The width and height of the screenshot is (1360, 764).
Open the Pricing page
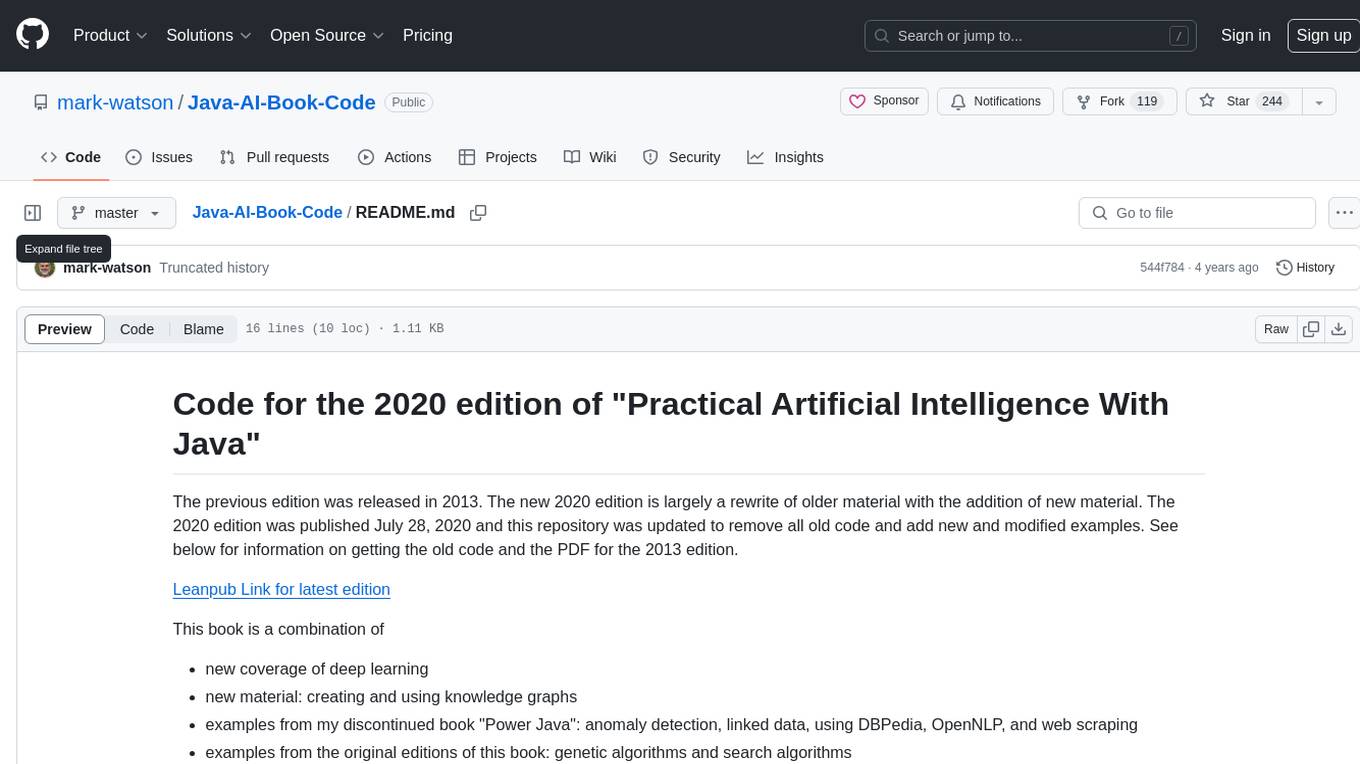click(x=427, y=35)
